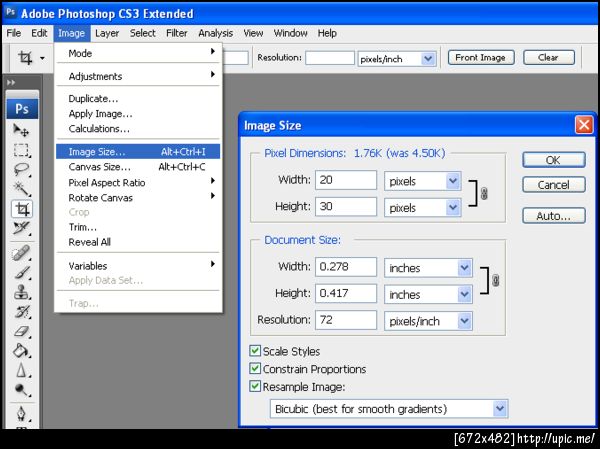The height and width of the screenshot is (449, 600).
Task: Select the Healing Brush tool
Action: point(21,253)
